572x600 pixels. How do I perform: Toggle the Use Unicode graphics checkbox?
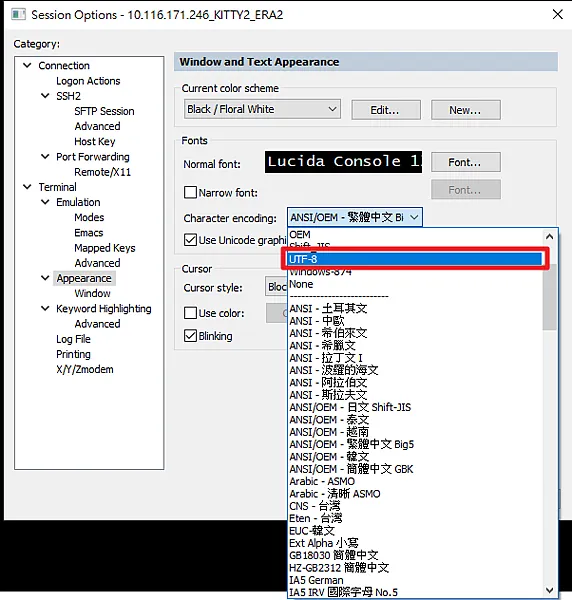tap(190, 240)
